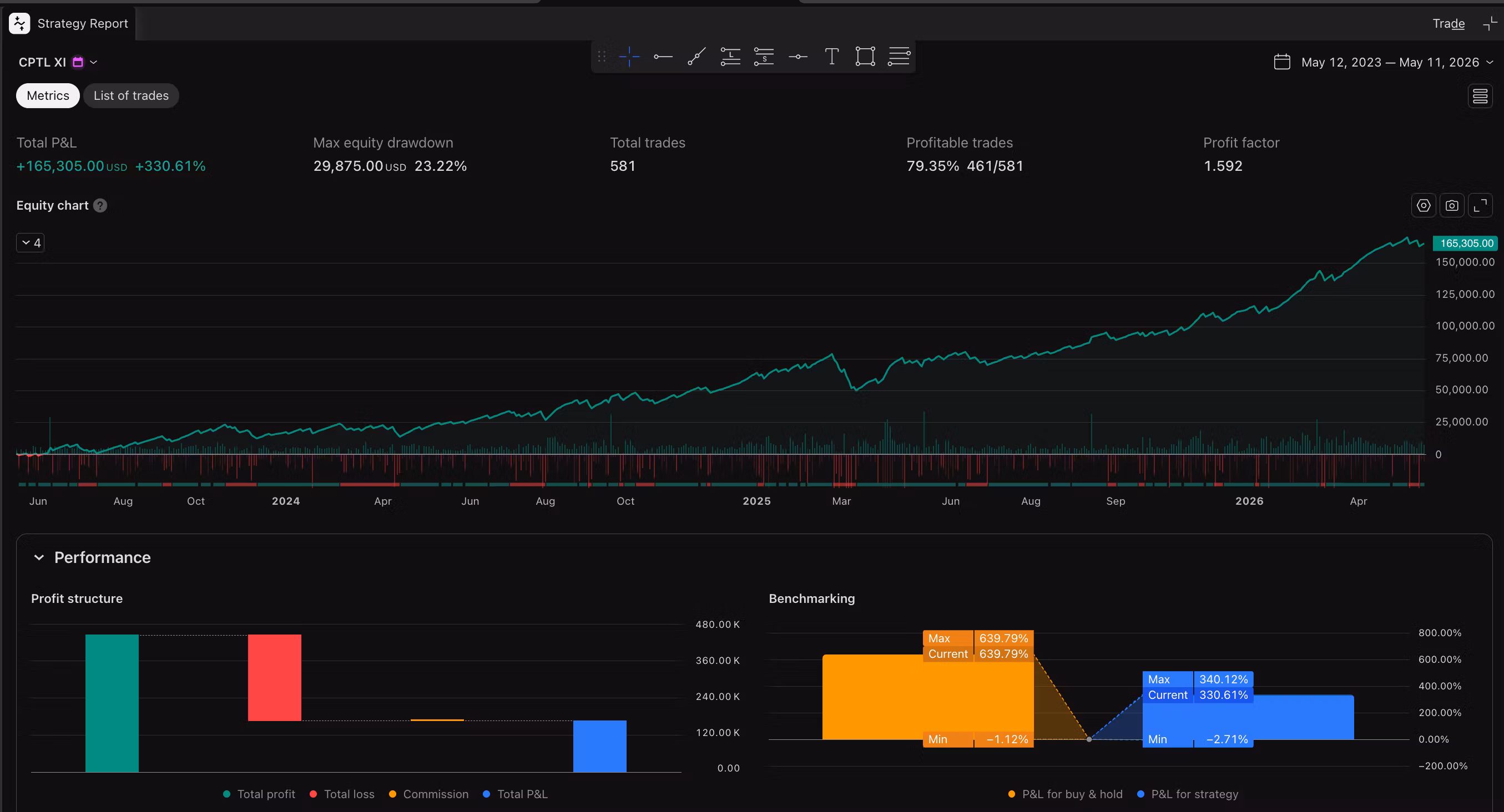Click the buy & hold Max 639.79% label
The height and width of the screenshot is (812, 1504).
click(978, 638)
